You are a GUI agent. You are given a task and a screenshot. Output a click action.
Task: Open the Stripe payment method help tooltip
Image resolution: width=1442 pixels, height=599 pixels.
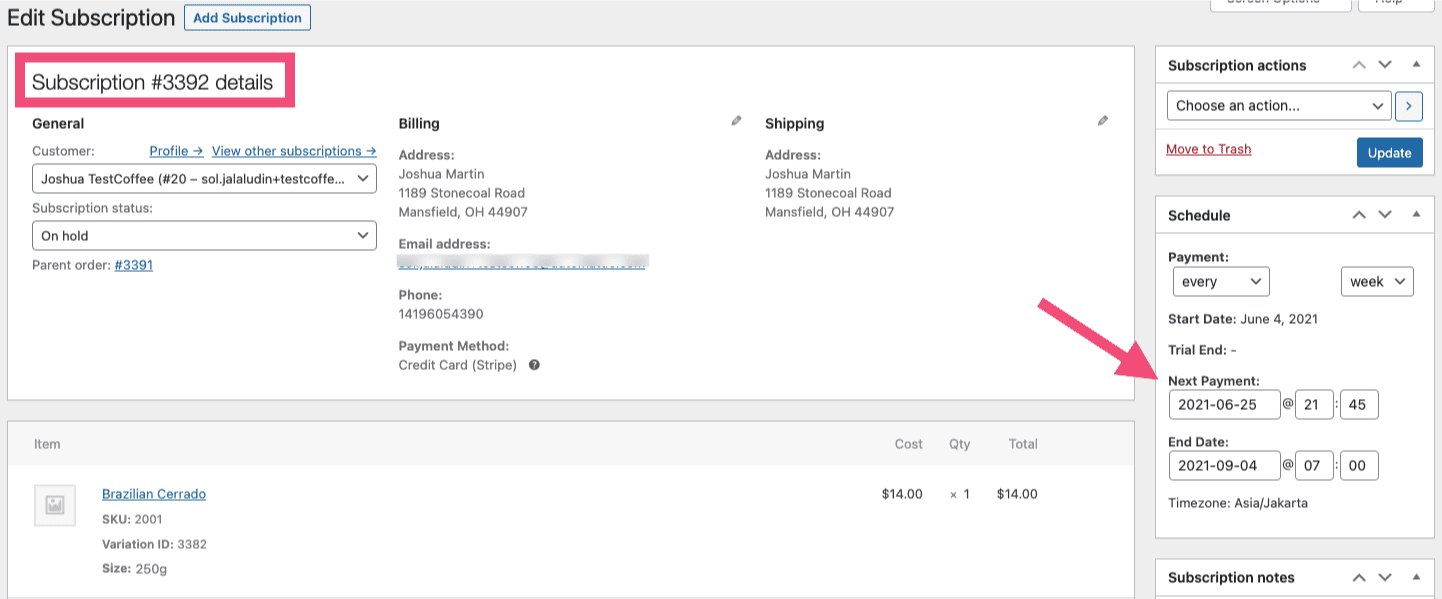tap(534, 364)
